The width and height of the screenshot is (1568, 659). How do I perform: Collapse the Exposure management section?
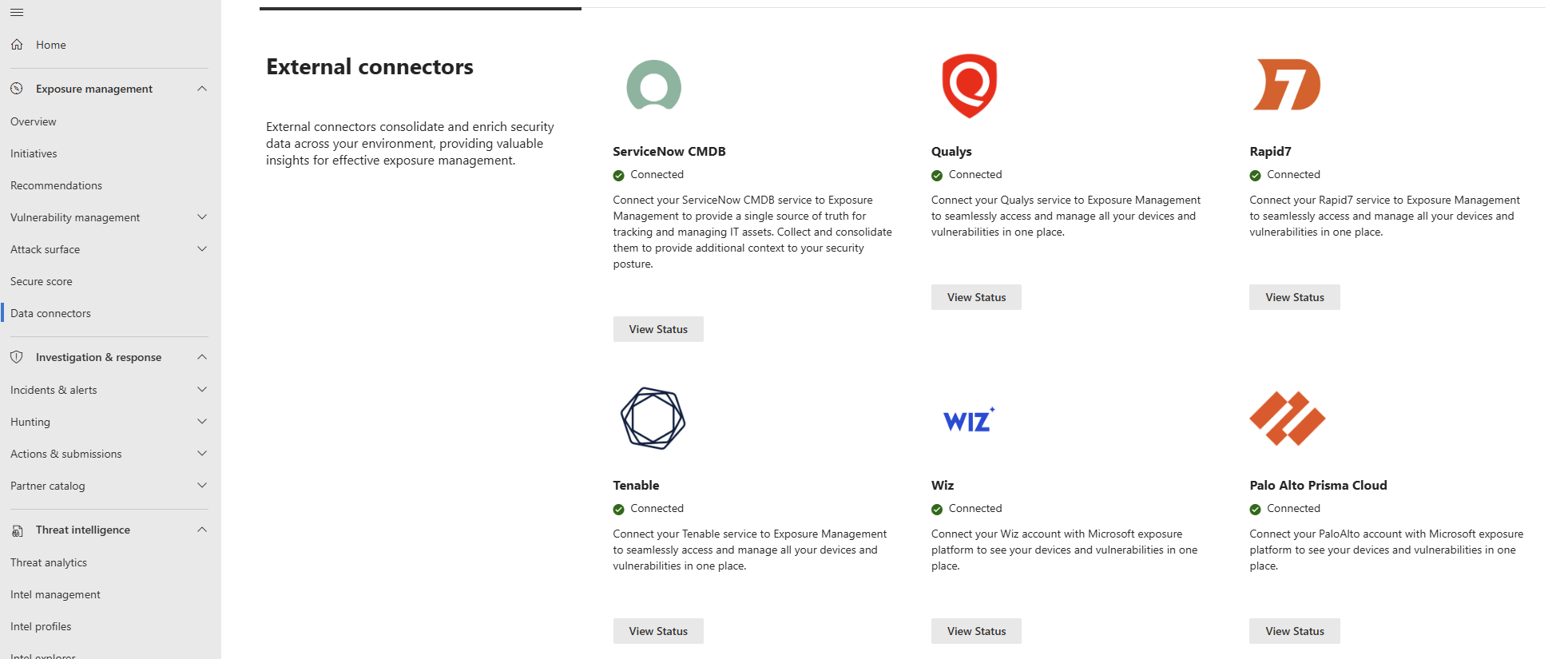202,89
